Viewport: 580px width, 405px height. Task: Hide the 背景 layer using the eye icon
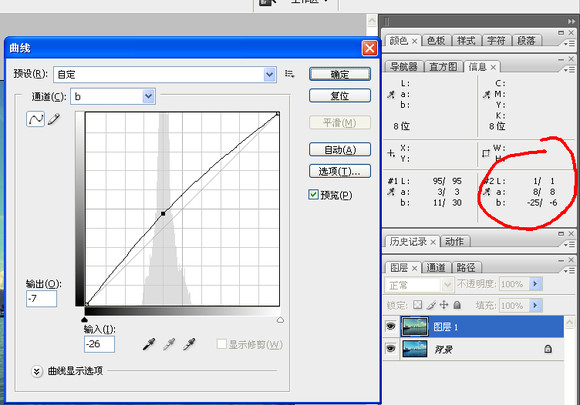(391, 348)
